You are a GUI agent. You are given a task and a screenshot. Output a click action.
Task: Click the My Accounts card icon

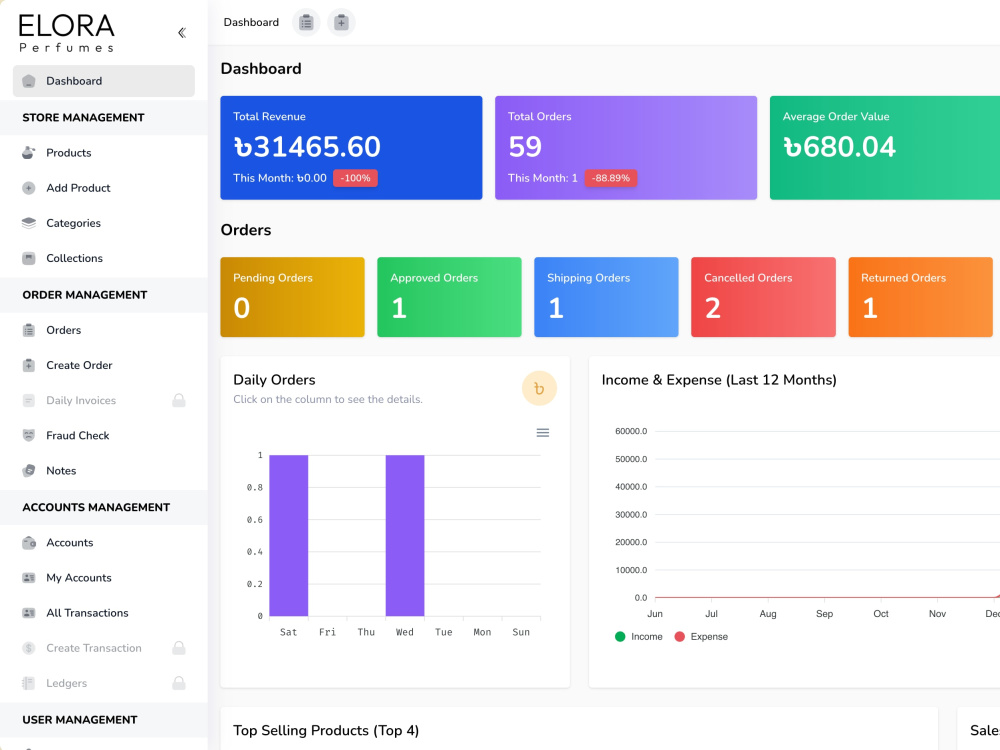[29, 578]
